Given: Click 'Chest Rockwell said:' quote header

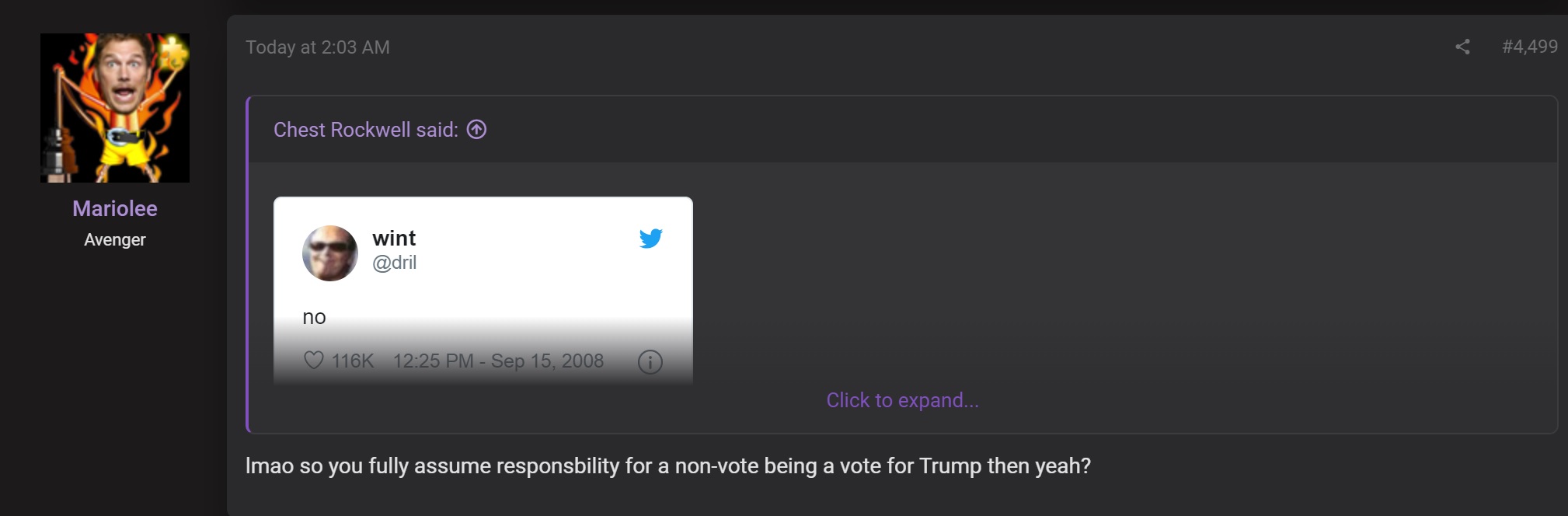Looking at the screenshot, I should (x=366, y=129).
